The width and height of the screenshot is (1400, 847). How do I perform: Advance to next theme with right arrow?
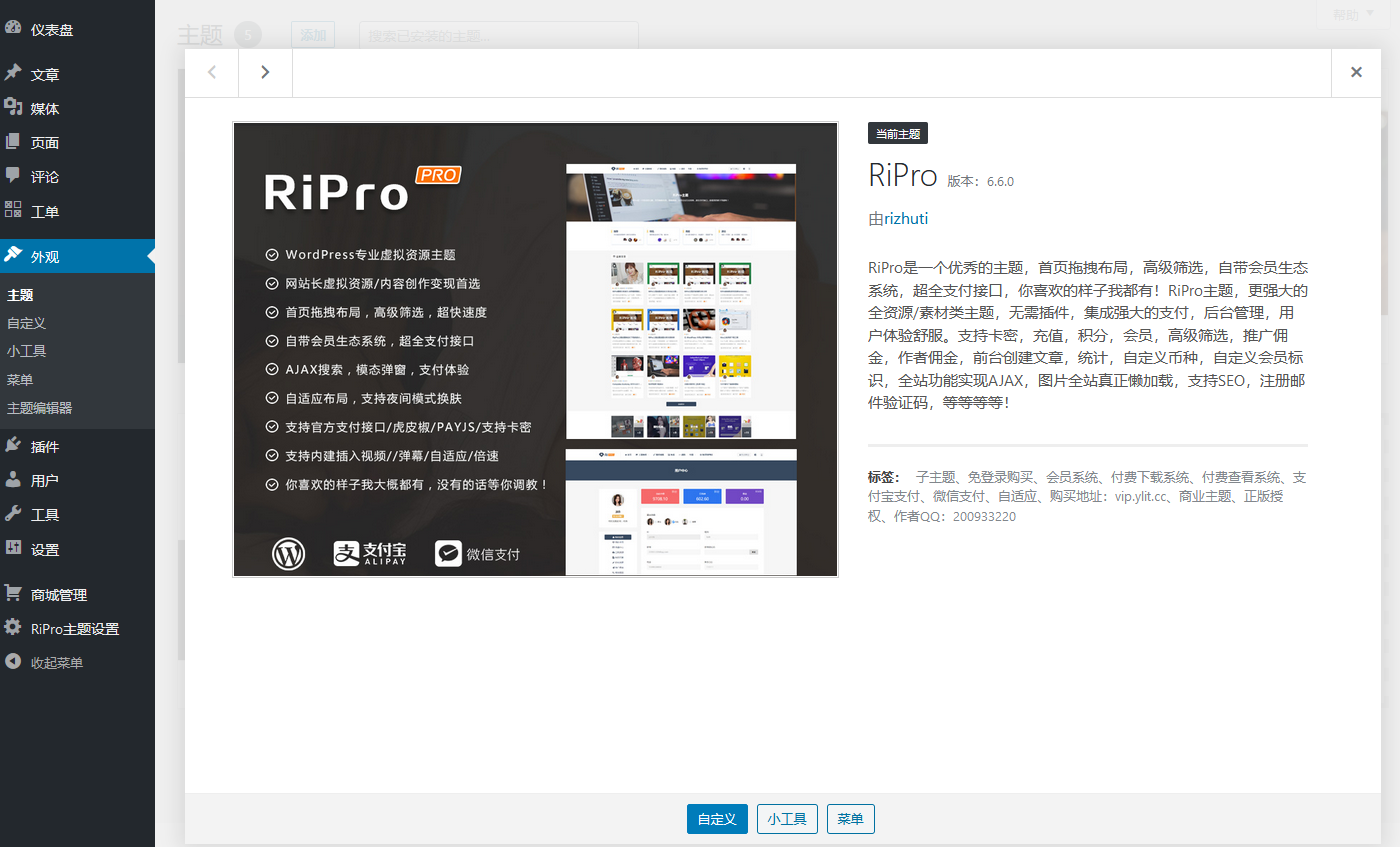pyautogui.click(x=264, y=72)
